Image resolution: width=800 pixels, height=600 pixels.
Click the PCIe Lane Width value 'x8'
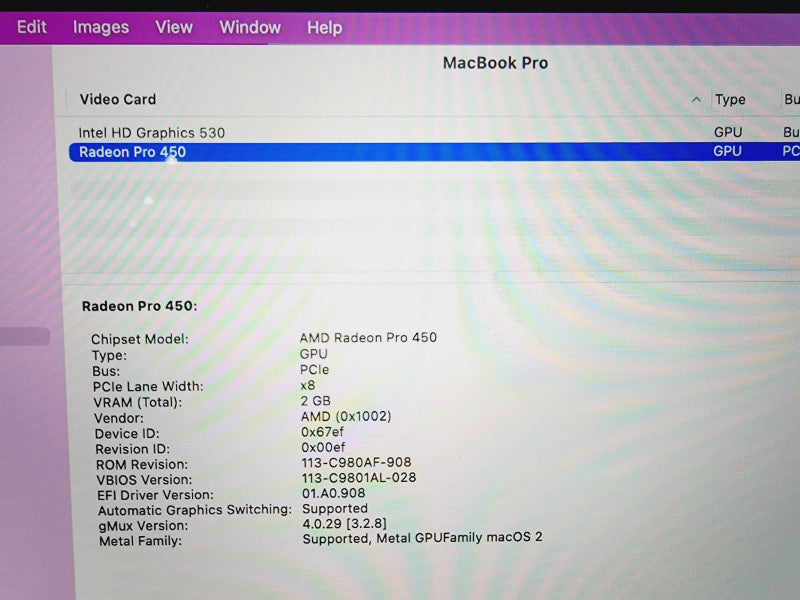coord(308,385)
